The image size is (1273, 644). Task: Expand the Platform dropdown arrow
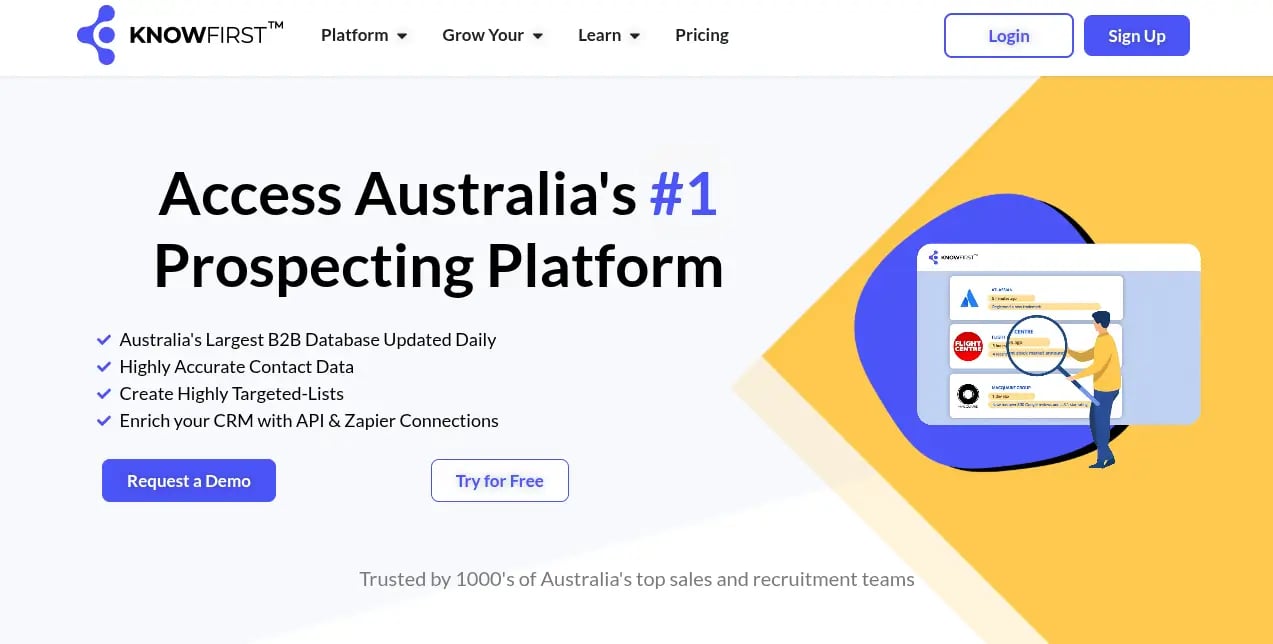coord(402,36)
